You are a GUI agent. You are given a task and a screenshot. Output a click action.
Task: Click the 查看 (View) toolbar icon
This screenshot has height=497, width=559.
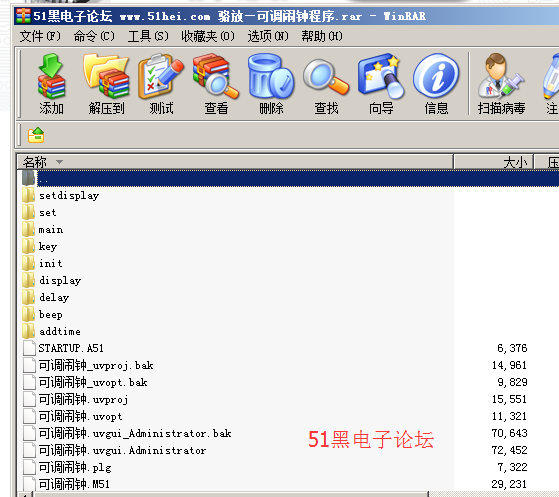(x=216, y=84)
